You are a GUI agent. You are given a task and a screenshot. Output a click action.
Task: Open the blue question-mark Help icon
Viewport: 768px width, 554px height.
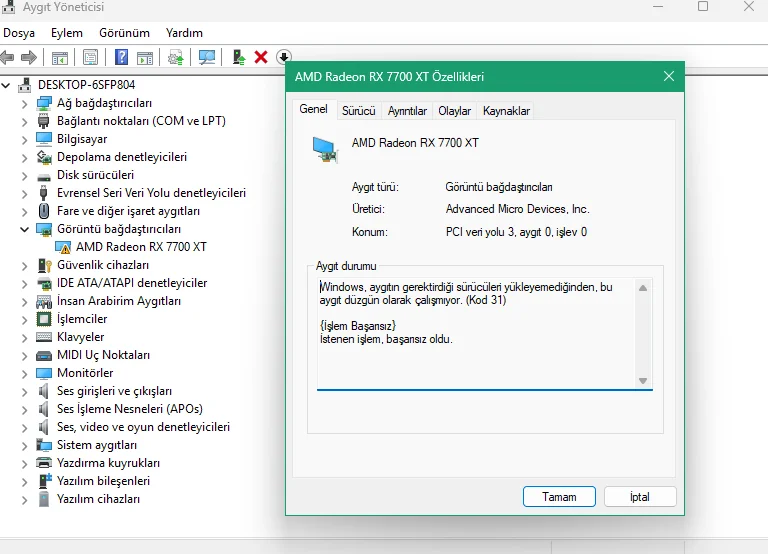pyautogui.click(x=121, y=57)
